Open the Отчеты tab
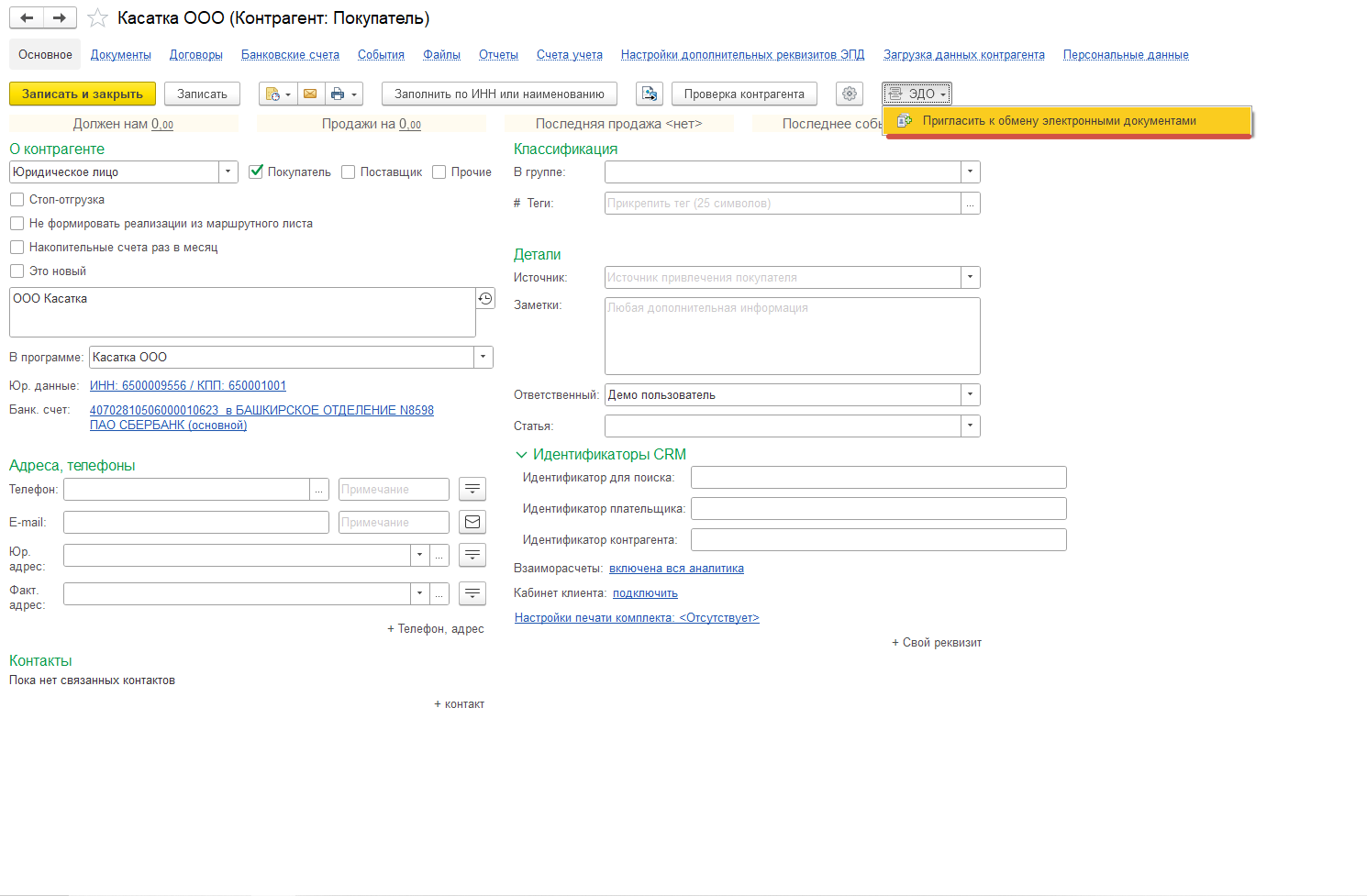Image resolution: width=1367 pixels, height=896 pixels. coord(498,55)
